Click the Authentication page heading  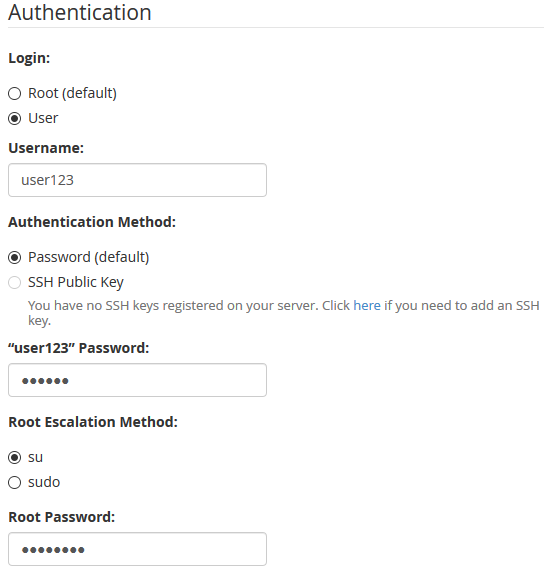pos(80,12)
